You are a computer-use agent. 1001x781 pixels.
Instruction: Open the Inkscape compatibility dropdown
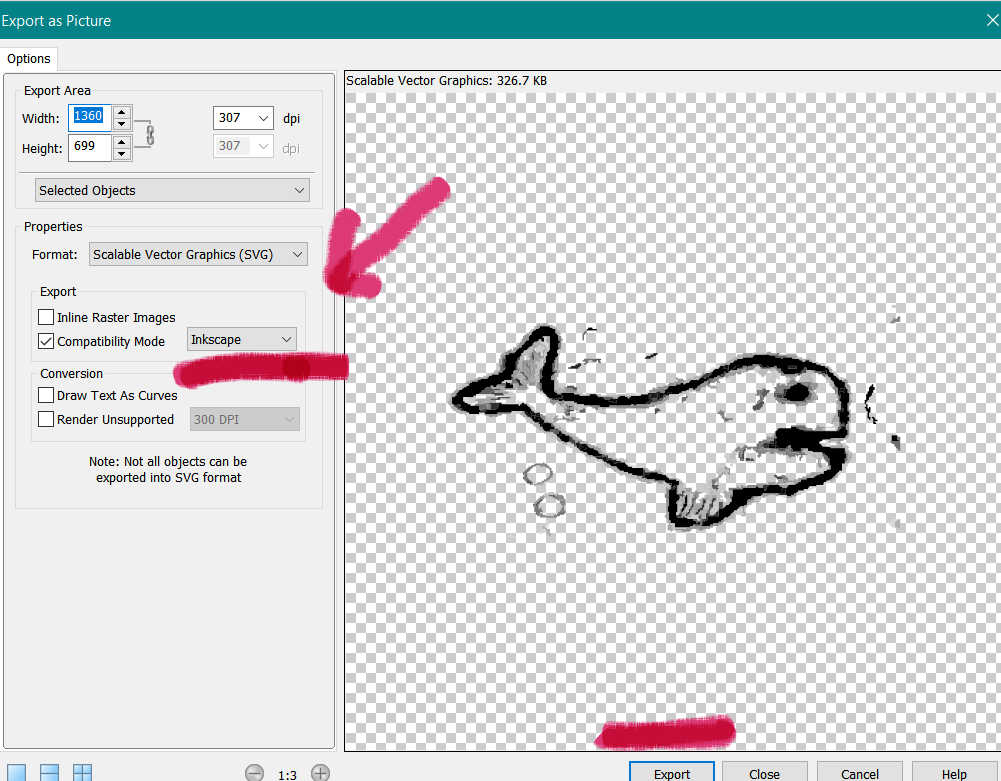(x=241, y=339)
